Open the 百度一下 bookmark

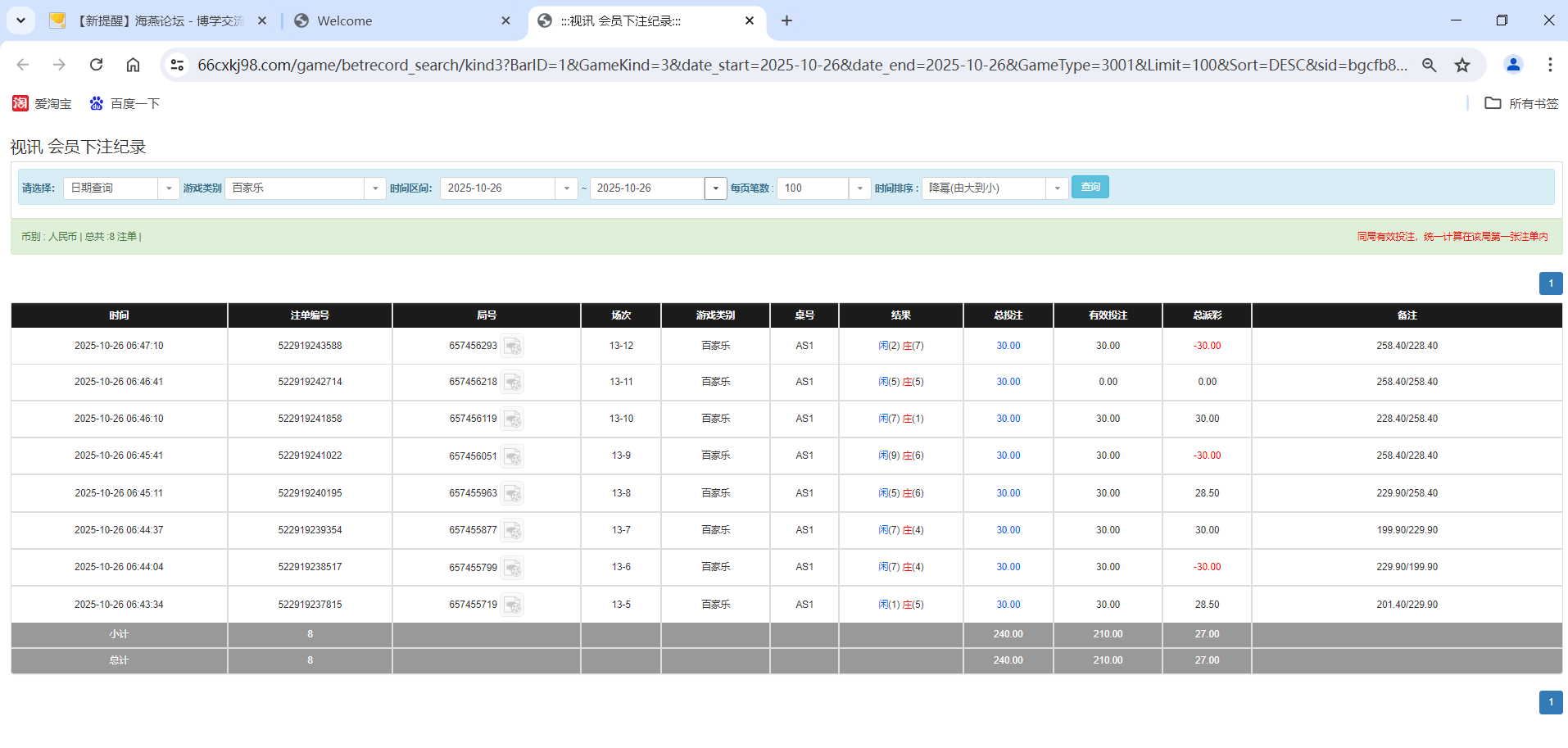coord(125,103)
